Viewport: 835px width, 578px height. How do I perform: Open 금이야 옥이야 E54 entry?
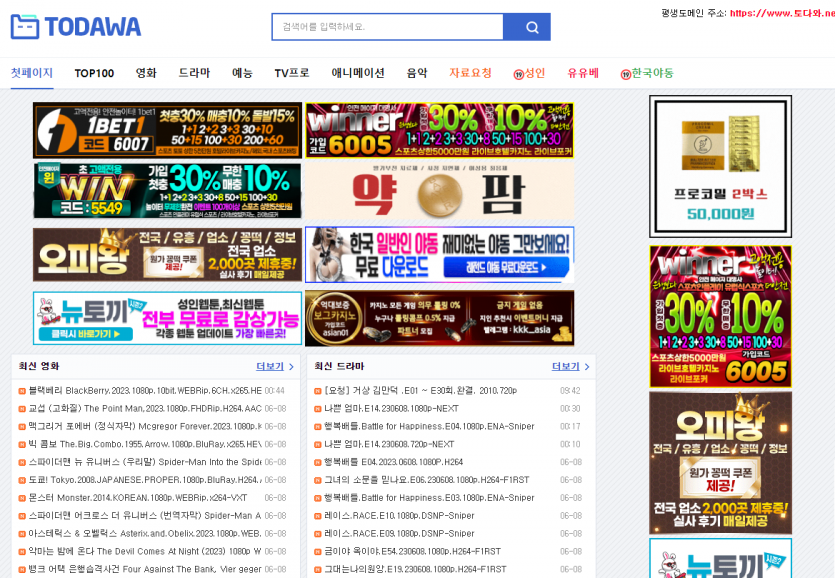413,551
